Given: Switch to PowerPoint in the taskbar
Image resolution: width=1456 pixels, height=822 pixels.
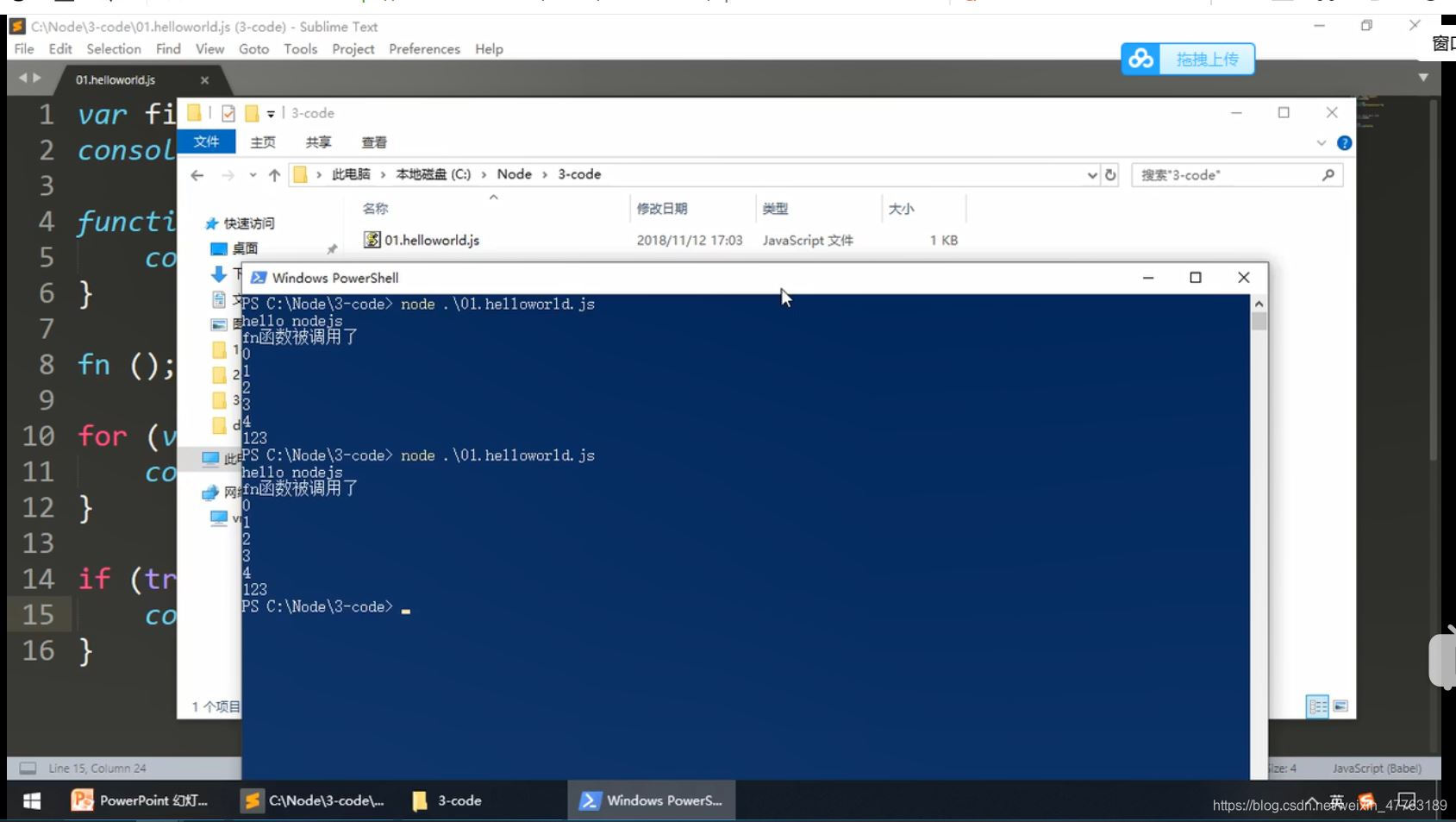Looking at the screenshot, I should (x=140, y=801).
